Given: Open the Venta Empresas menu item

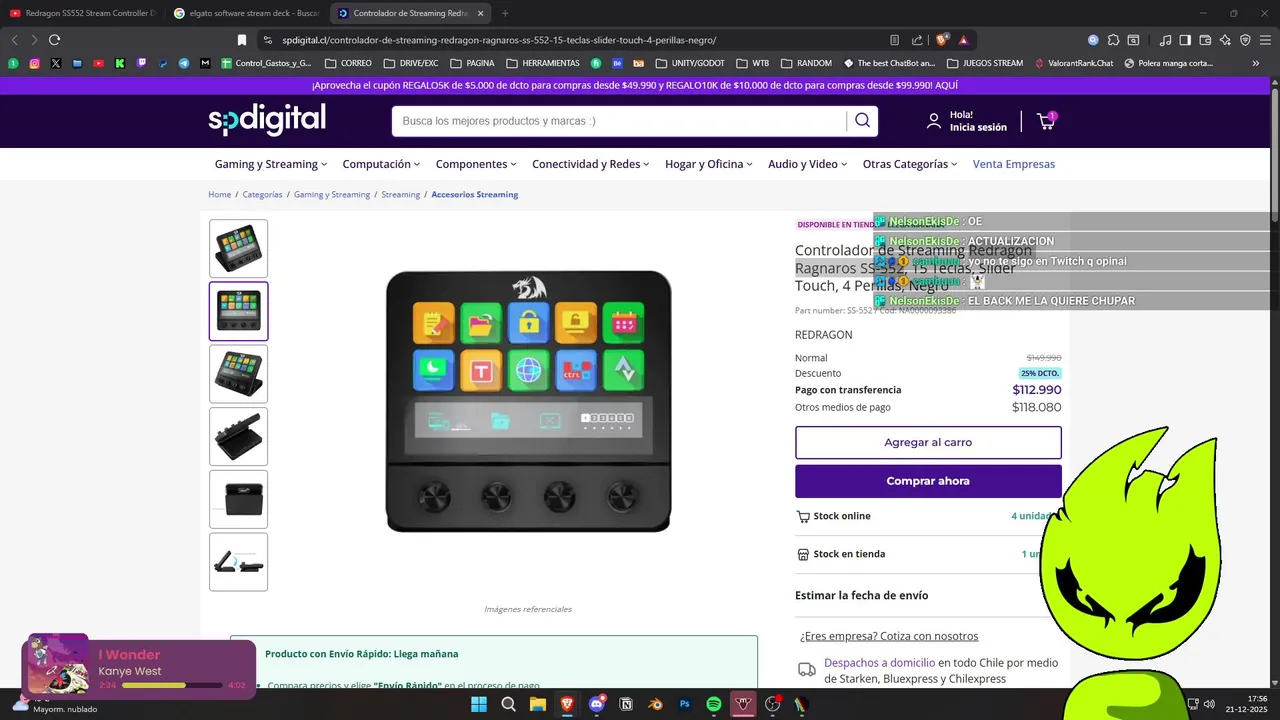Looking at the screenshot, I should 1014,164.
